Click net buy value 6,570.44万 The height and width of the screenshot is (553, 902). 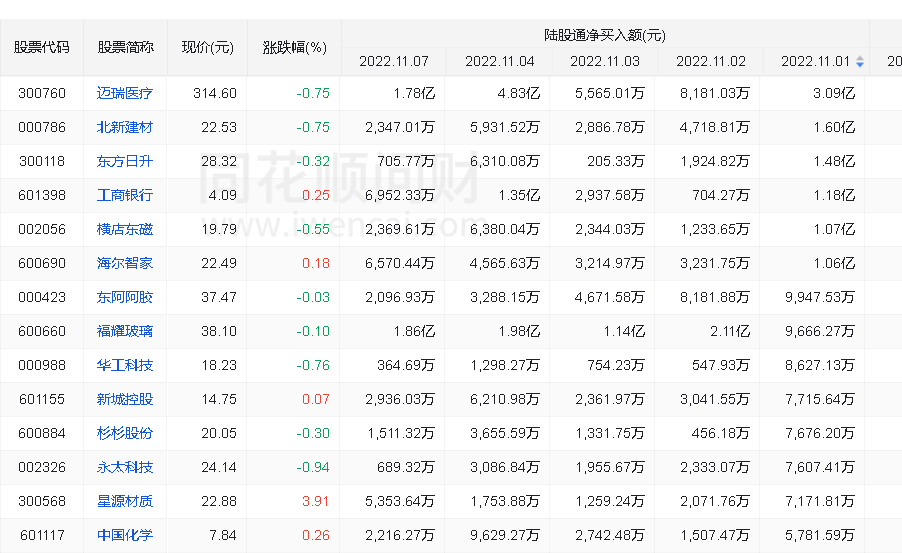click(x=400, y=263)
